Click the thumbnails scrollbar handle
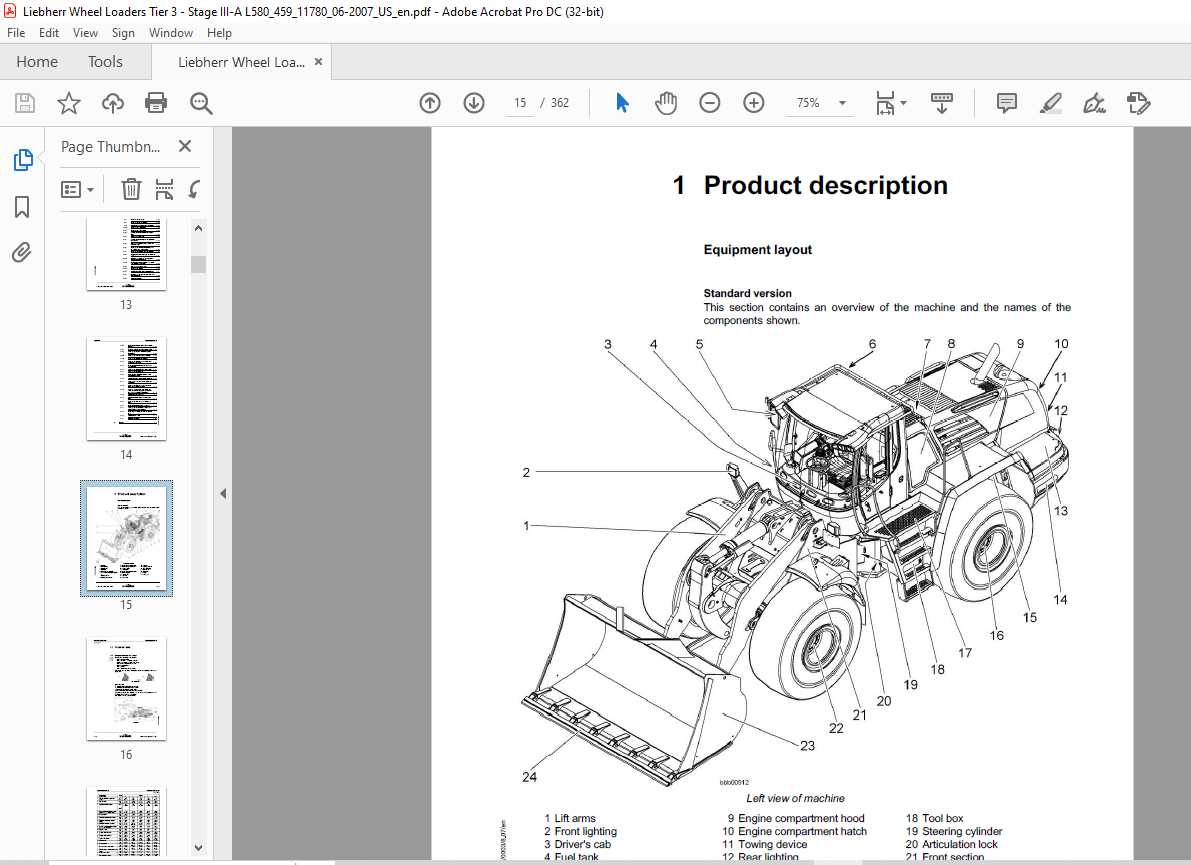 tap(198, 264)
